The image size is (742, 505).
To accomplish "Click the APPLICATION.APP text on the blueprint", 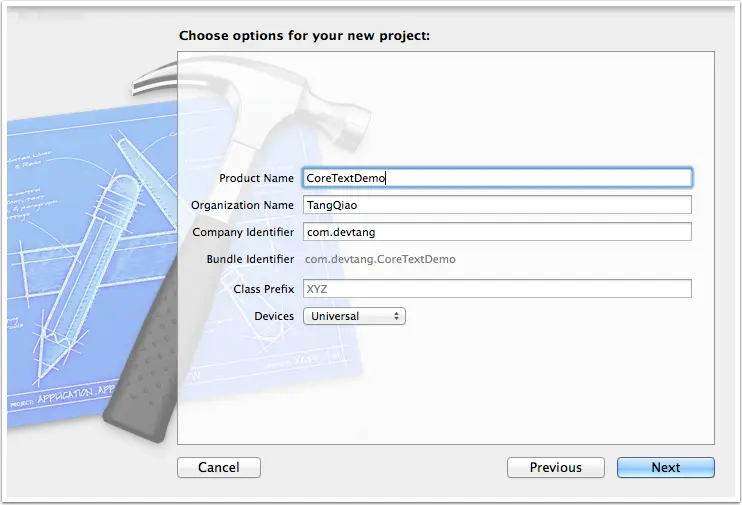I will (x=77, y=394).
